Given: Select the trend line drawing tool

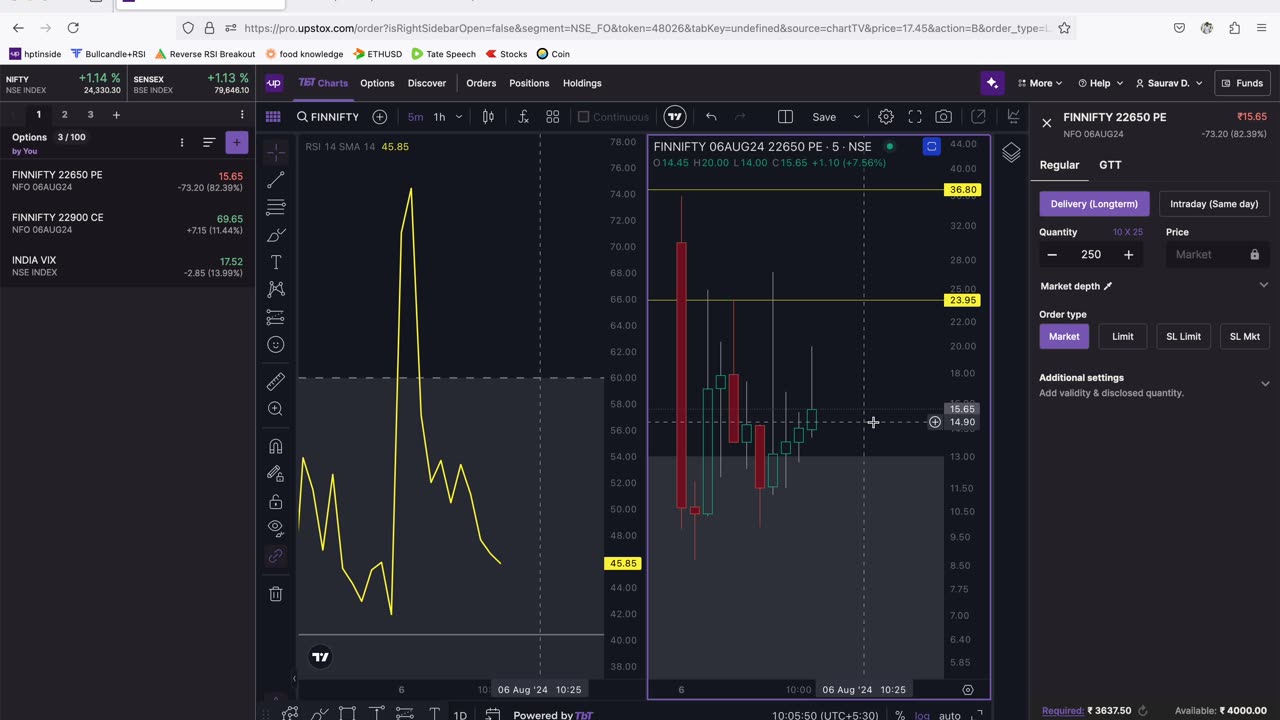Looking at the screenshot, I should (x=276, y=180).
